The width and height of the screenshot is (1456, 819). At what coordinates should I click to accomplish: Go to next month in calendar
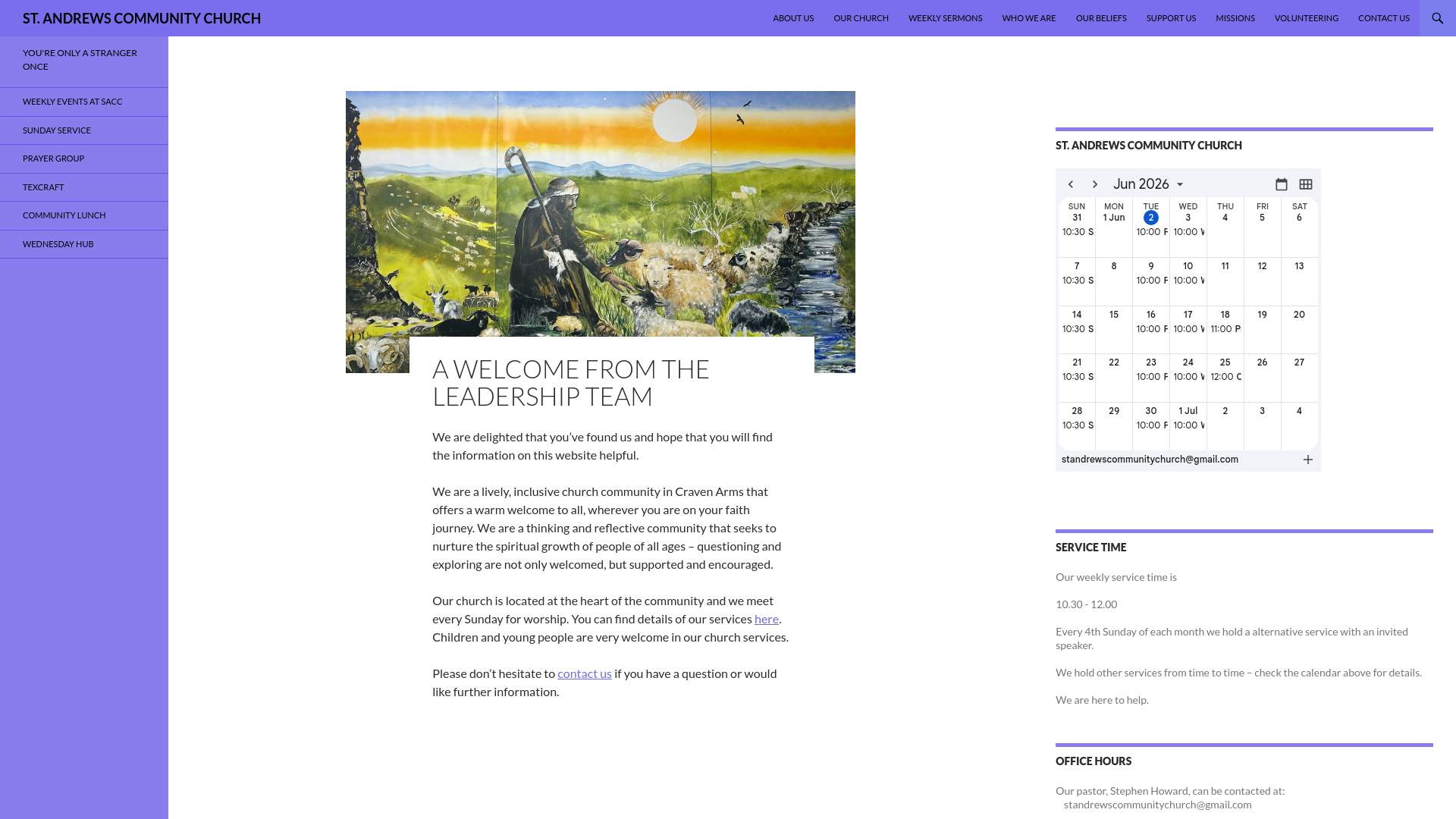pyautogui.click(x=1095, y=184)
